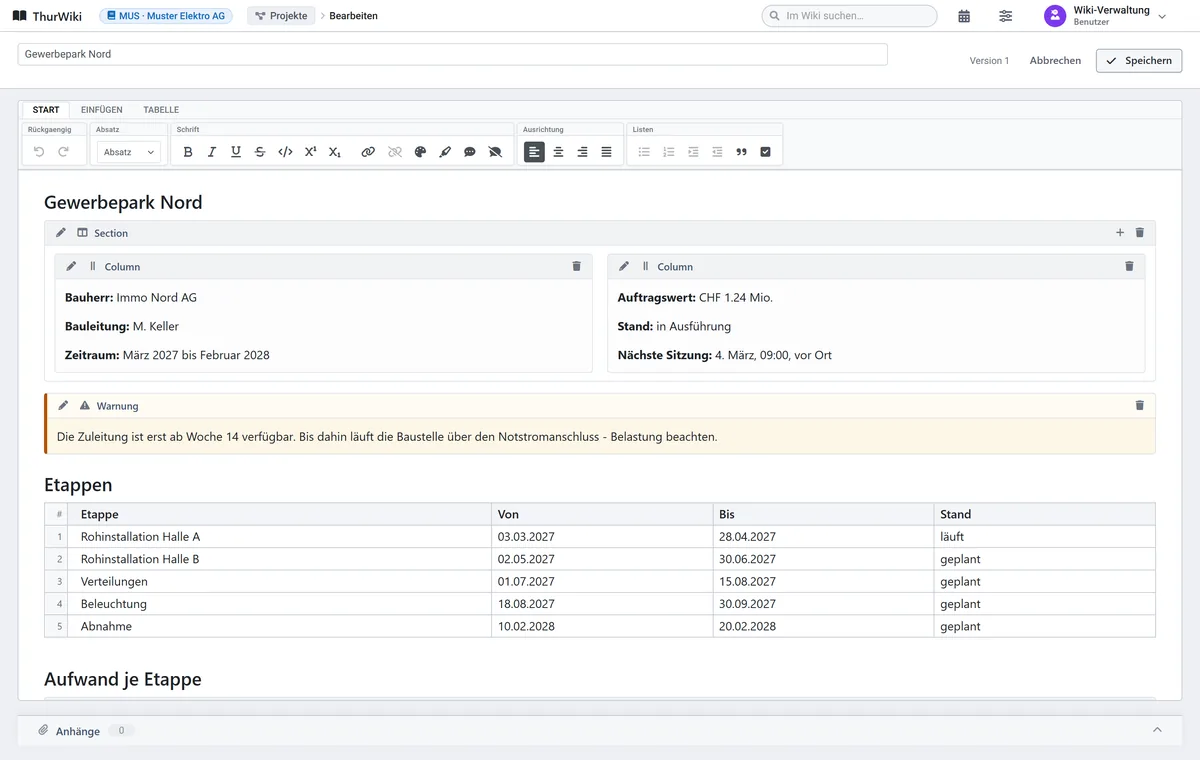This screenshot has width=1200, height=760.
Task: Insert a checklist
Action: pyautogui.click(x=766, y=152)
